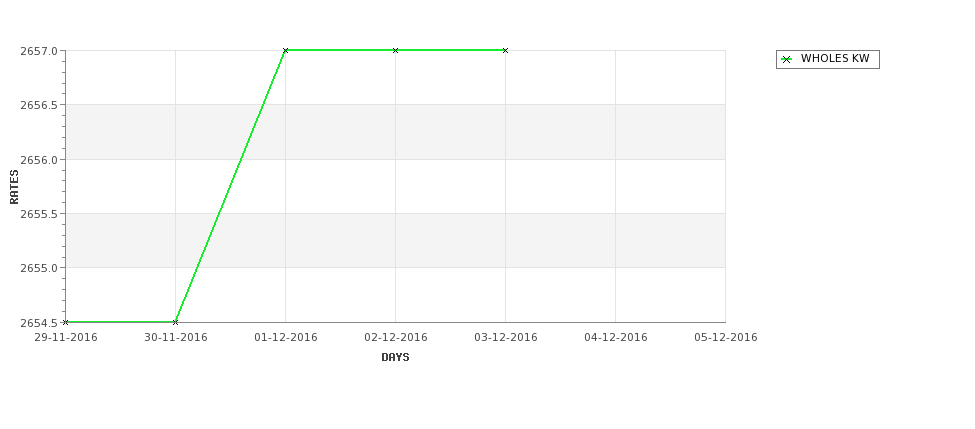Click the 01-12-2016 x-axis date label

click(285, 338)
